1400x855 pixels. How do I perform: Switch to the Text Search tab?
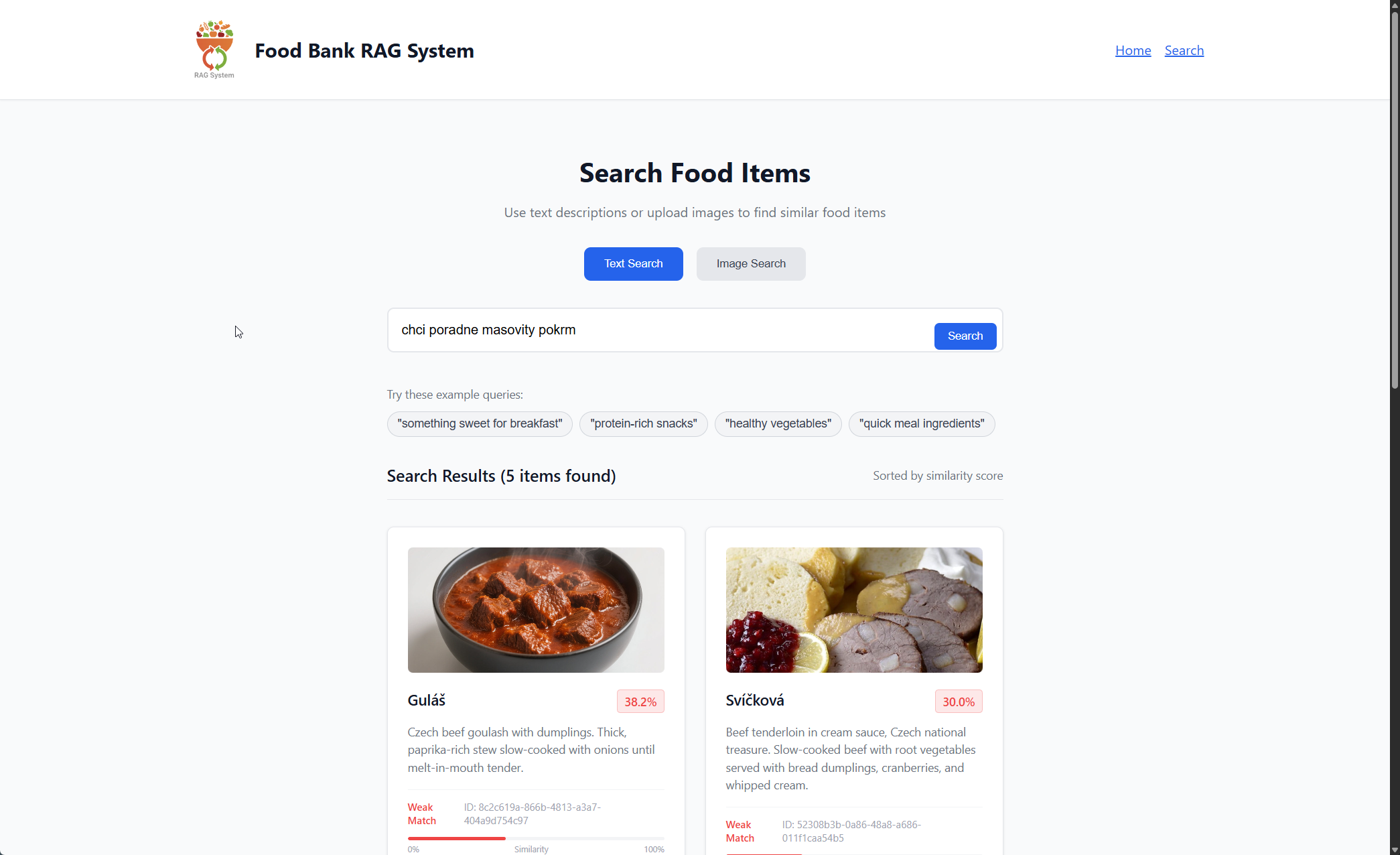[633, 264]
